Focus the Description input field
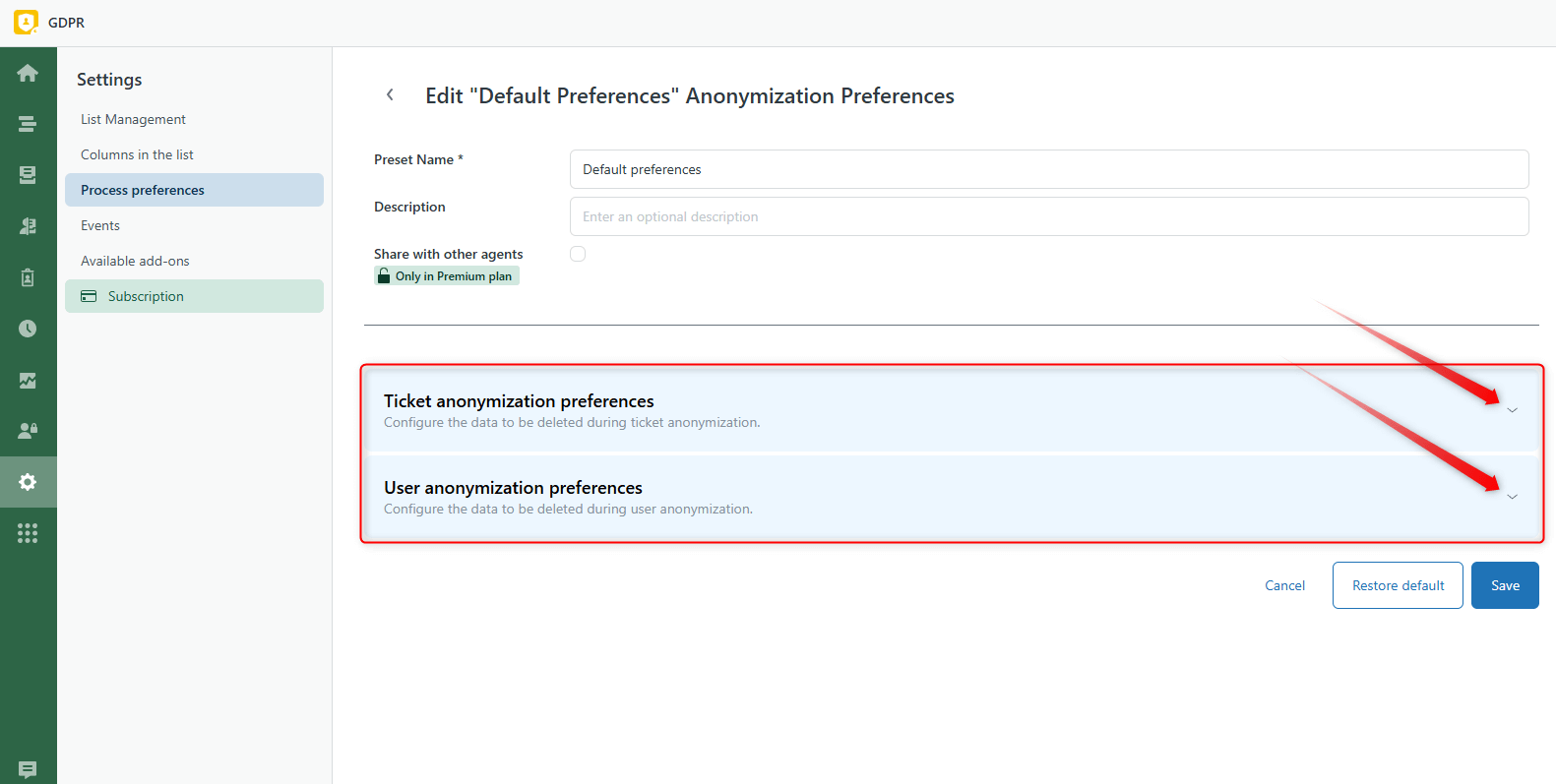Viewport: 1556px width, 784px height. [1049, 216]
